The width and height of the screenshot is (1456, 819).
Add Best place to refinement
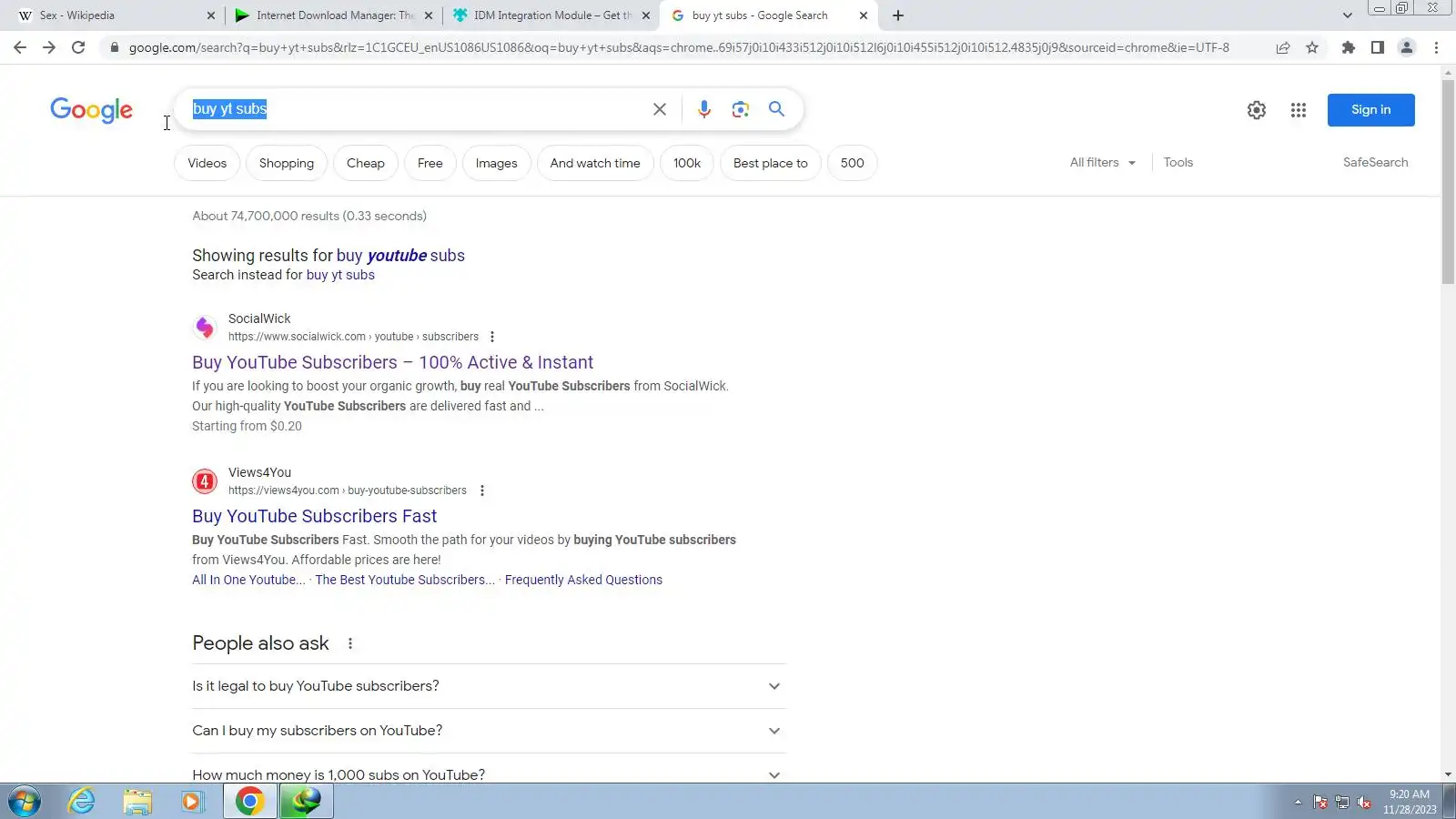coord(771,163)
